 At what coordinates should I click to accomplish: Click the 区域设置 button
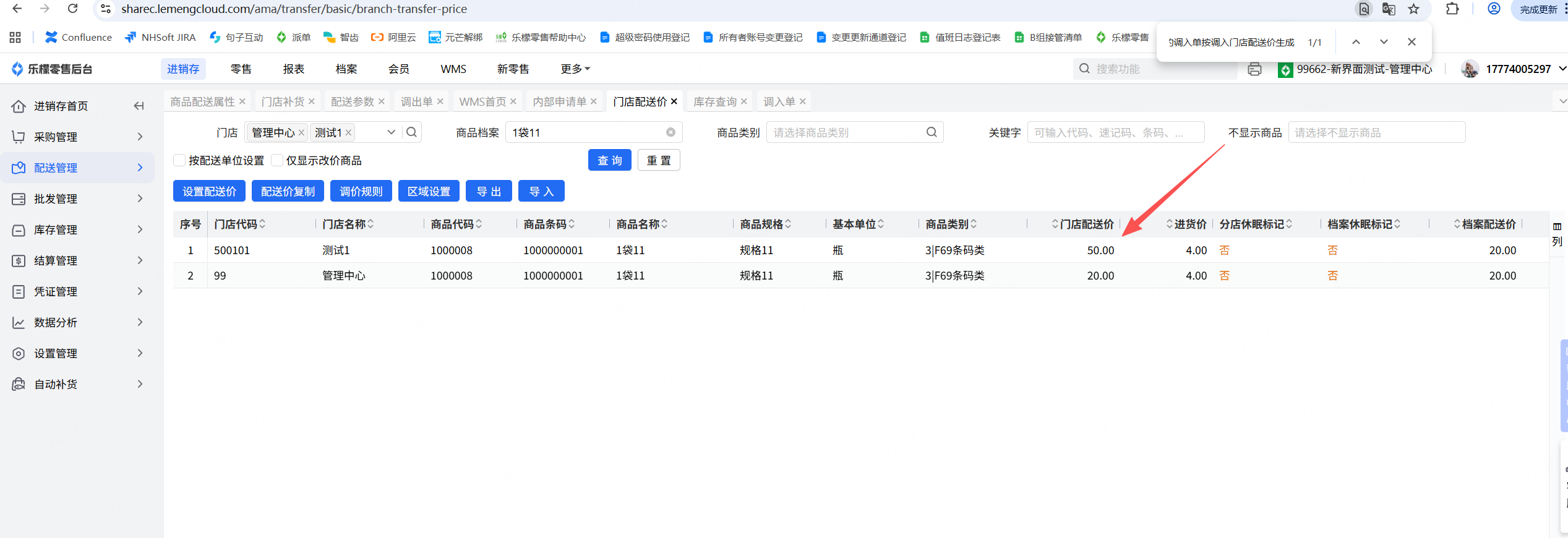click(429, 191)
